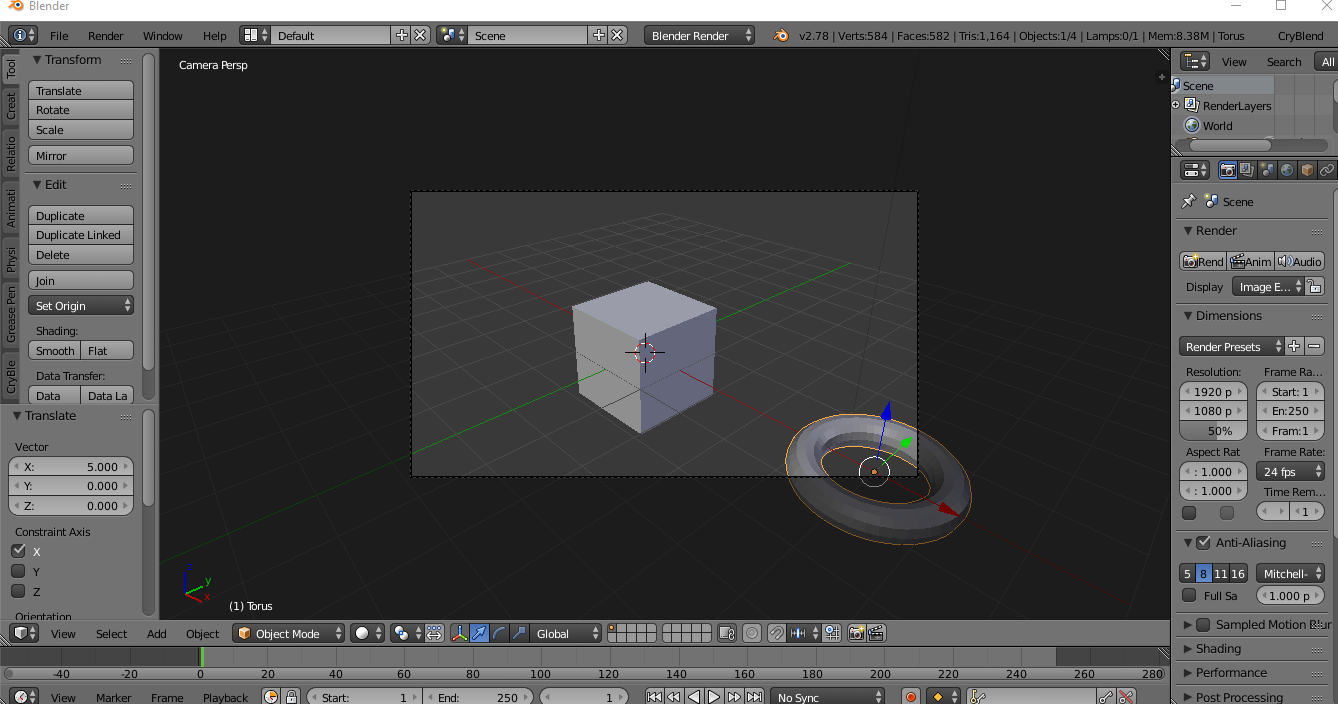Click the Duplicate button in the toolshelf

(80, 214)
